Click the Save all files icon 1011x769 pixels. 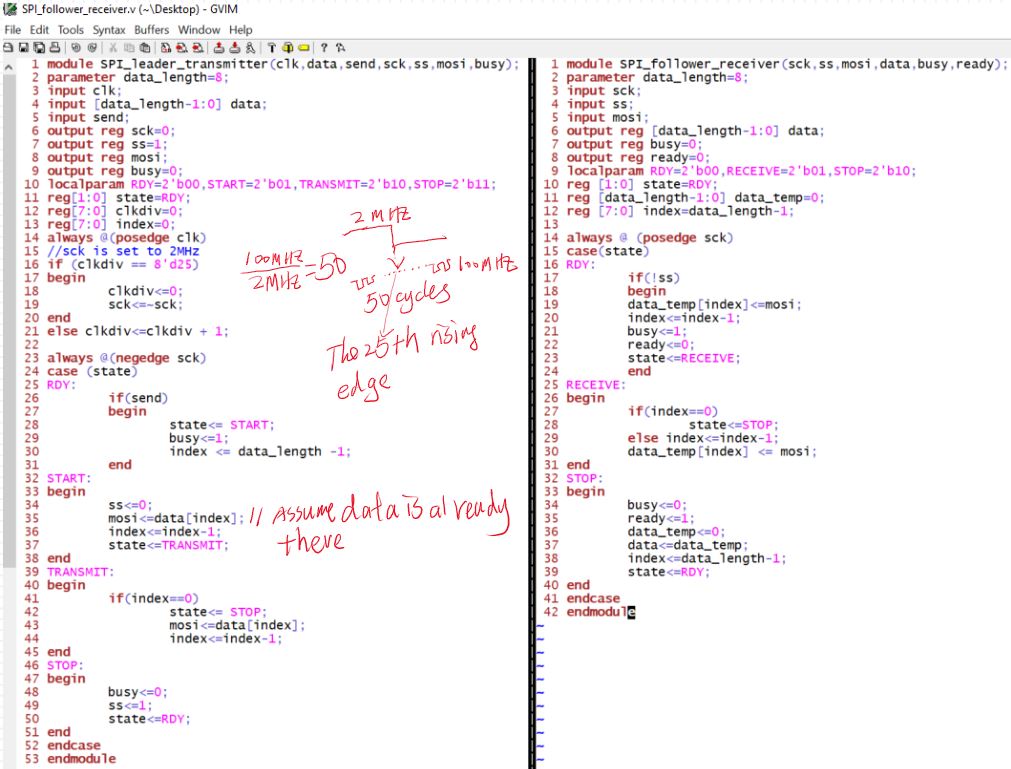[39, 48]
